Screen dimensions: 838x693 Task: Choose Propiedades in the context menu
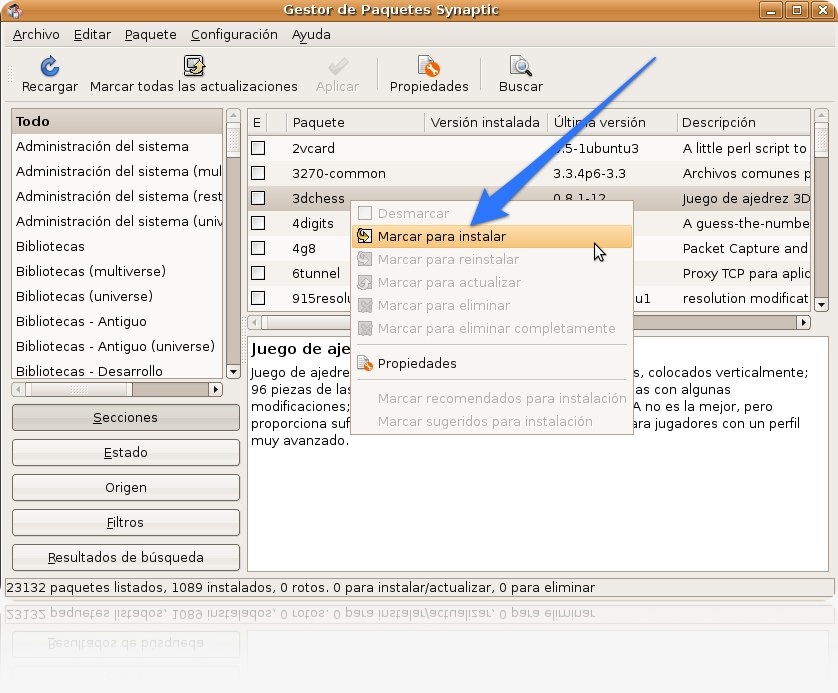(417, 363)
